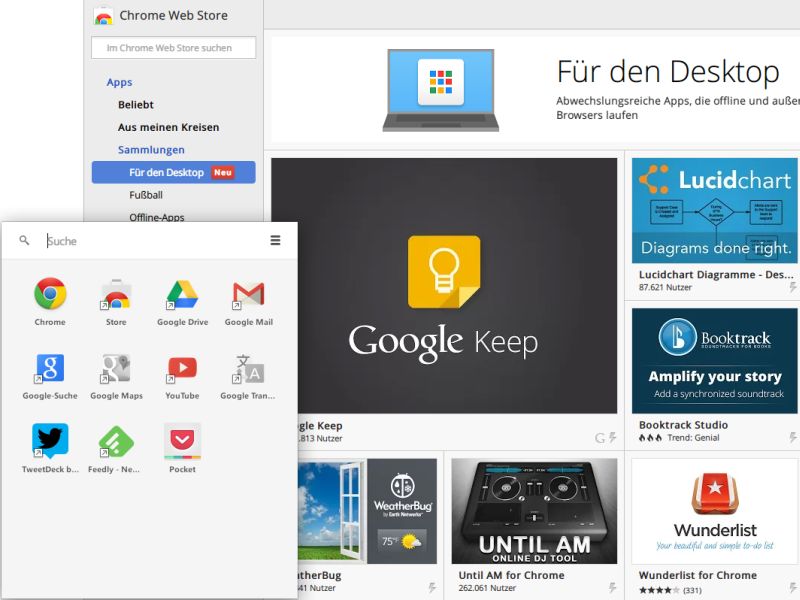This screenshot has height=600, width=800.
Task: Open the Booktrack Studio thumbnail
Action: [x=714, y=361]
